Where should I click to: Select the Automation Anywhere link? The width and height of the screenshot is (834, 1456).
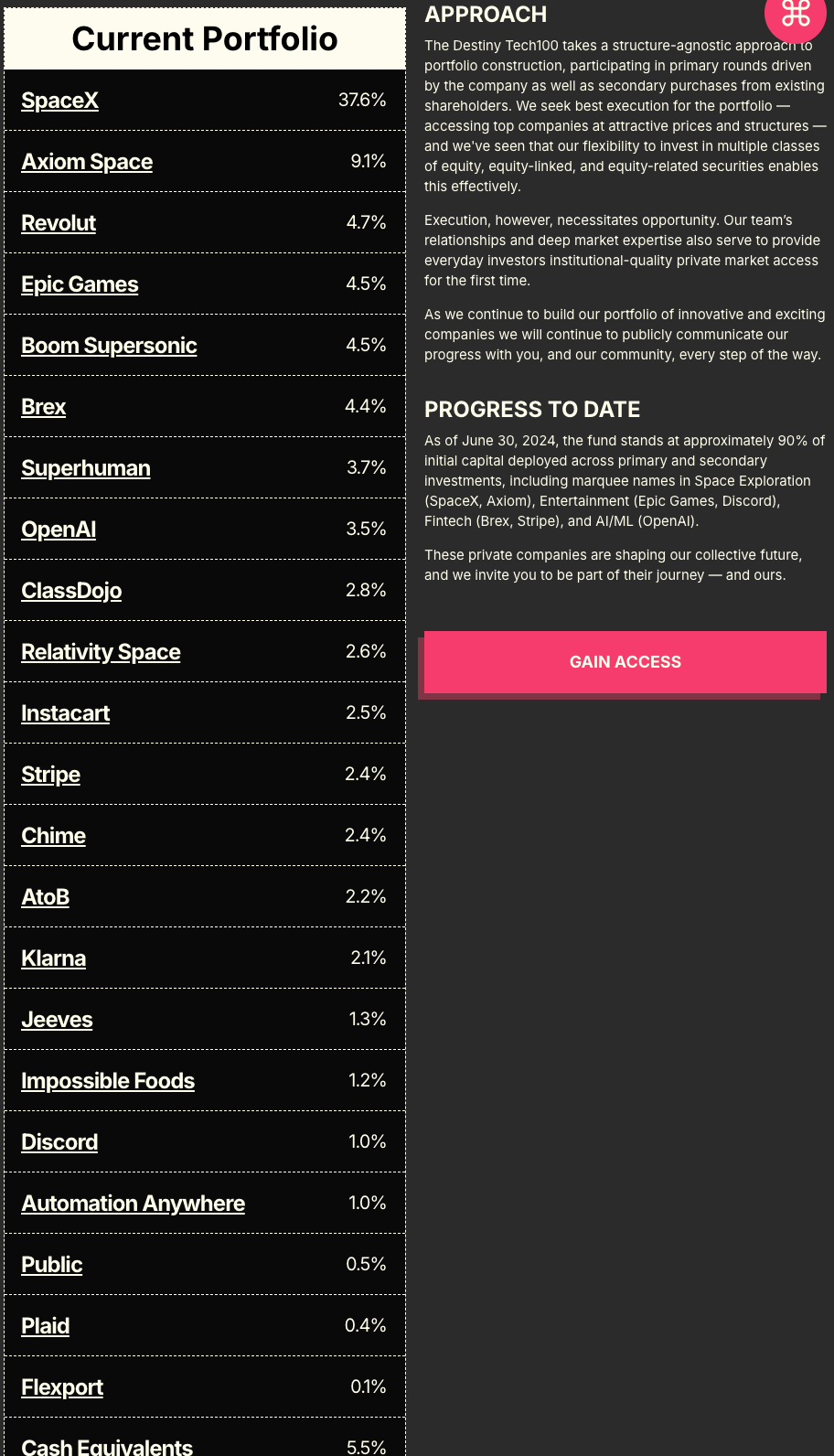tap(133, 1204)
